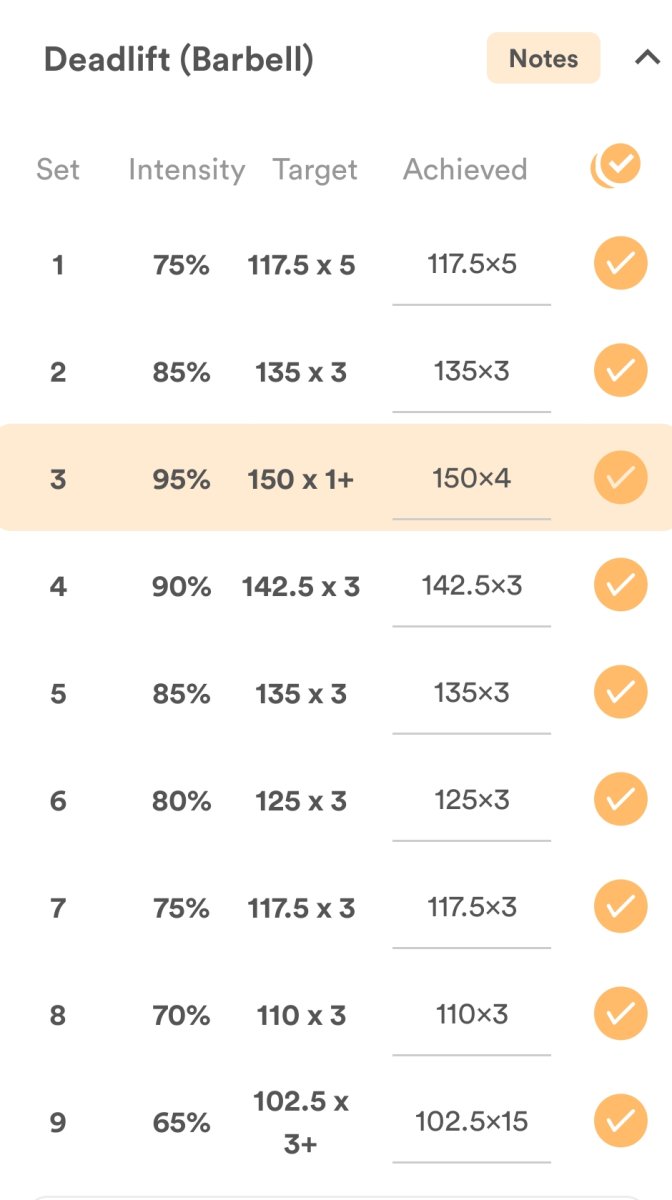Tap the Deadlift (Barbell) exercise title
This screenshot has width=672, height=1200.
(179, 60)
